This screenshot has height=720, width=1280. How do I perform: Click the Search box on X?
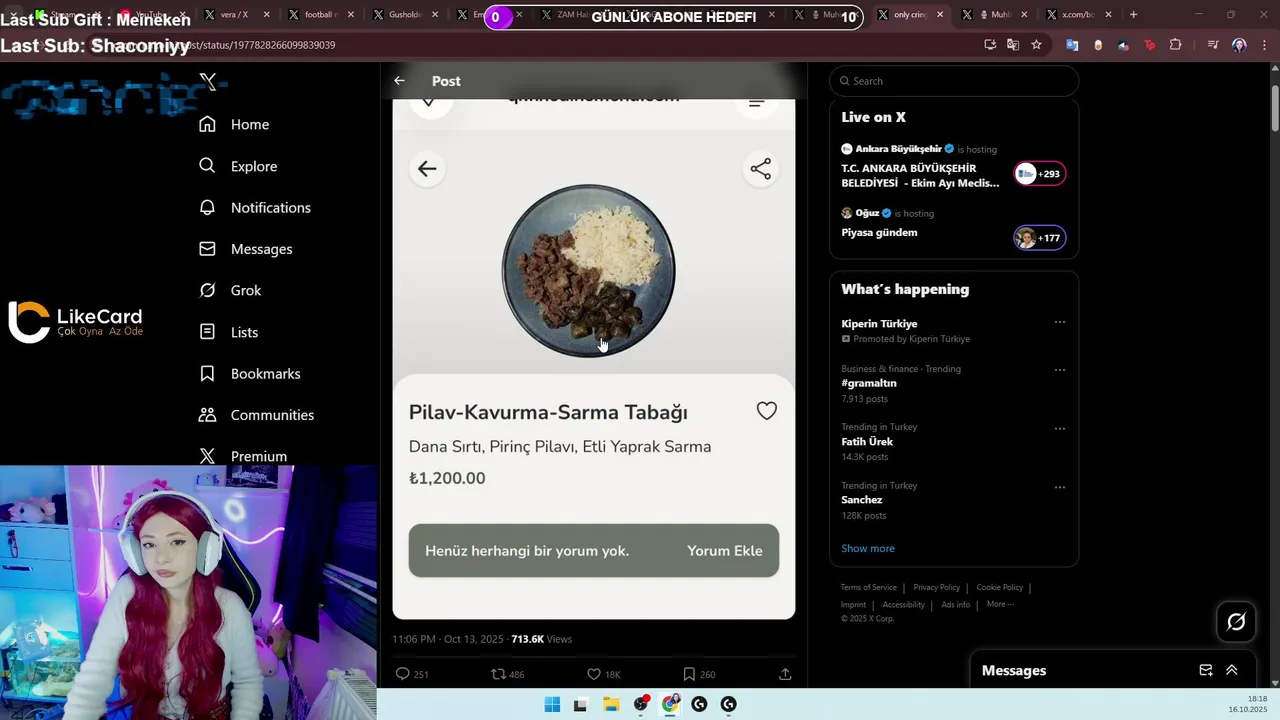tap(954, 81)
